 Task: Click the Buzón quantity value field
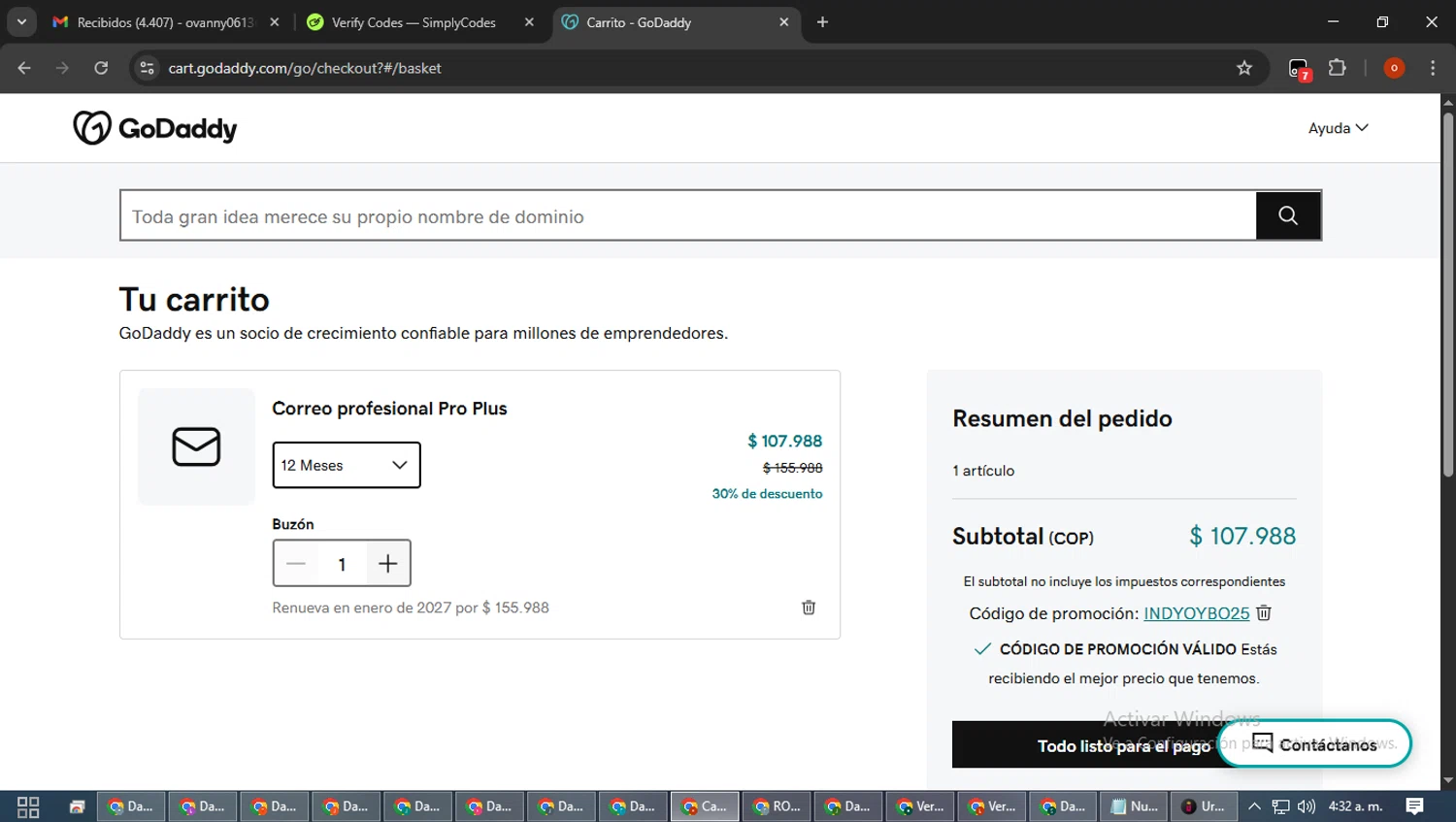[x=342, y=564]
